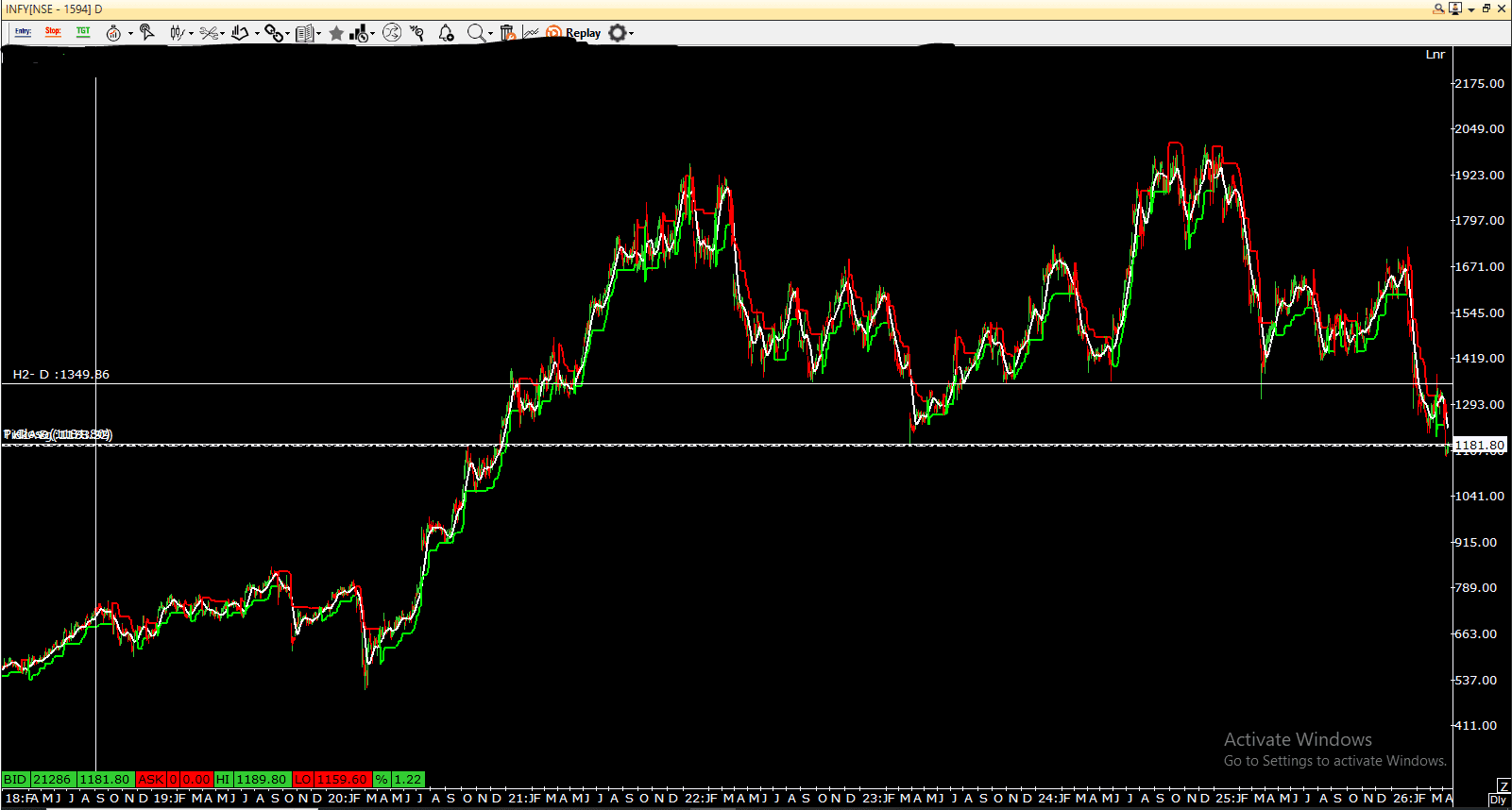
Task: Click the line chart icon before Replay
Action: tap(532, 33)
